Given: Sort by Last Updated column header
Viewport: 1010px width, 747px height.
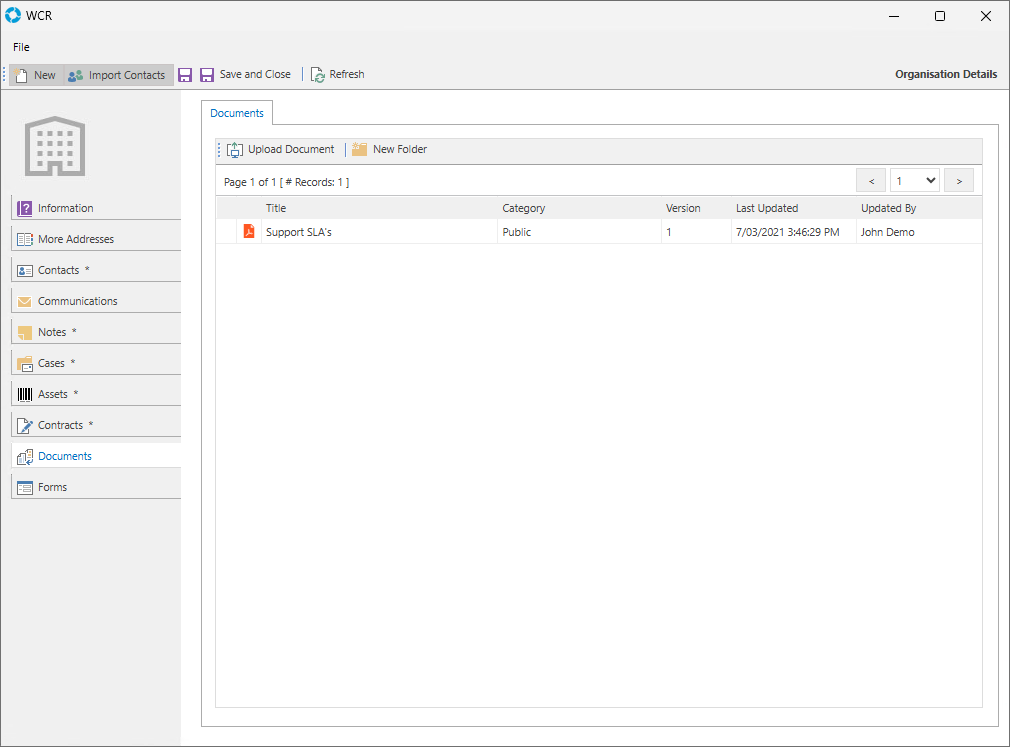Looking at the screenshot, I should click(767, 208).
